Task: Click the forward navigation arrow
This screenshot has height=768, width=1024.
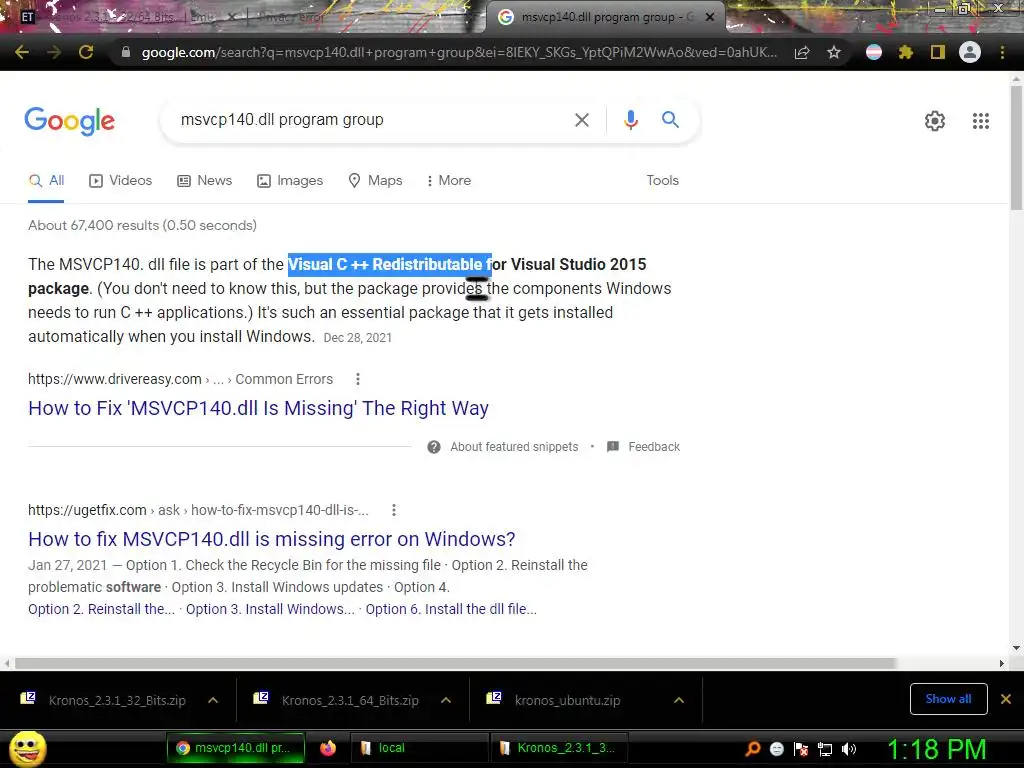Action: click(54, 52)
